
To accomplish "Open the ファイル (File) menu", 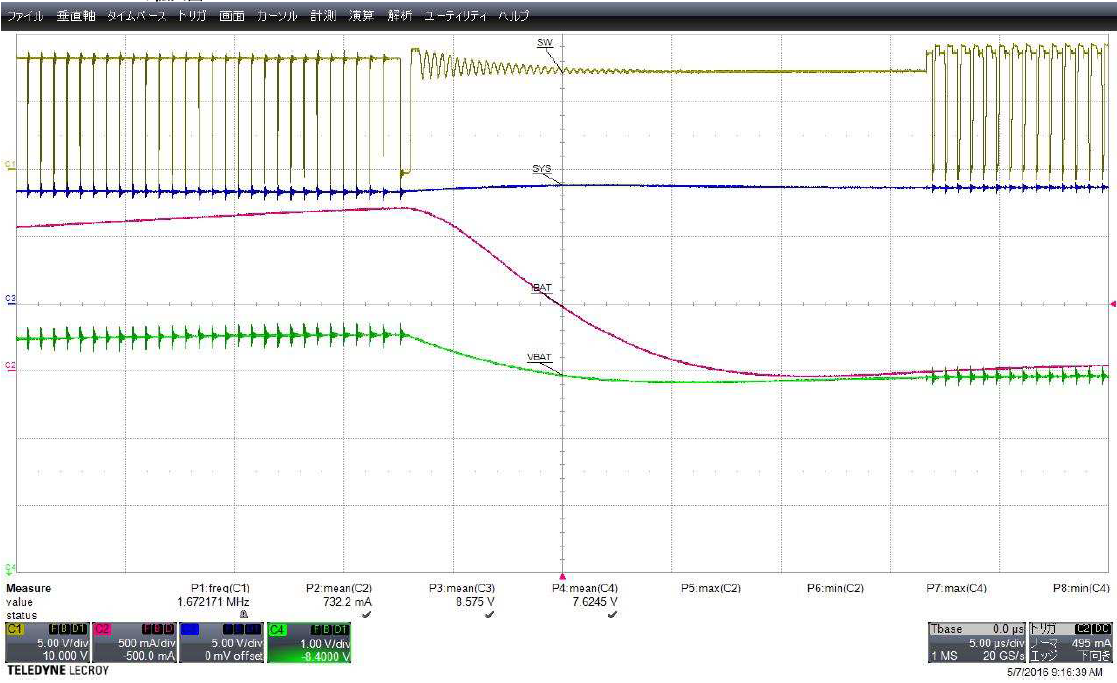I will (x=26, y=16).
